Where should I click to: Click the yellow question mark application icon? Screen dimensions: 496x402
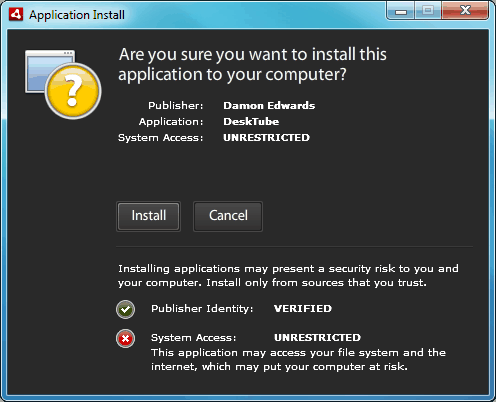[63, 84]
